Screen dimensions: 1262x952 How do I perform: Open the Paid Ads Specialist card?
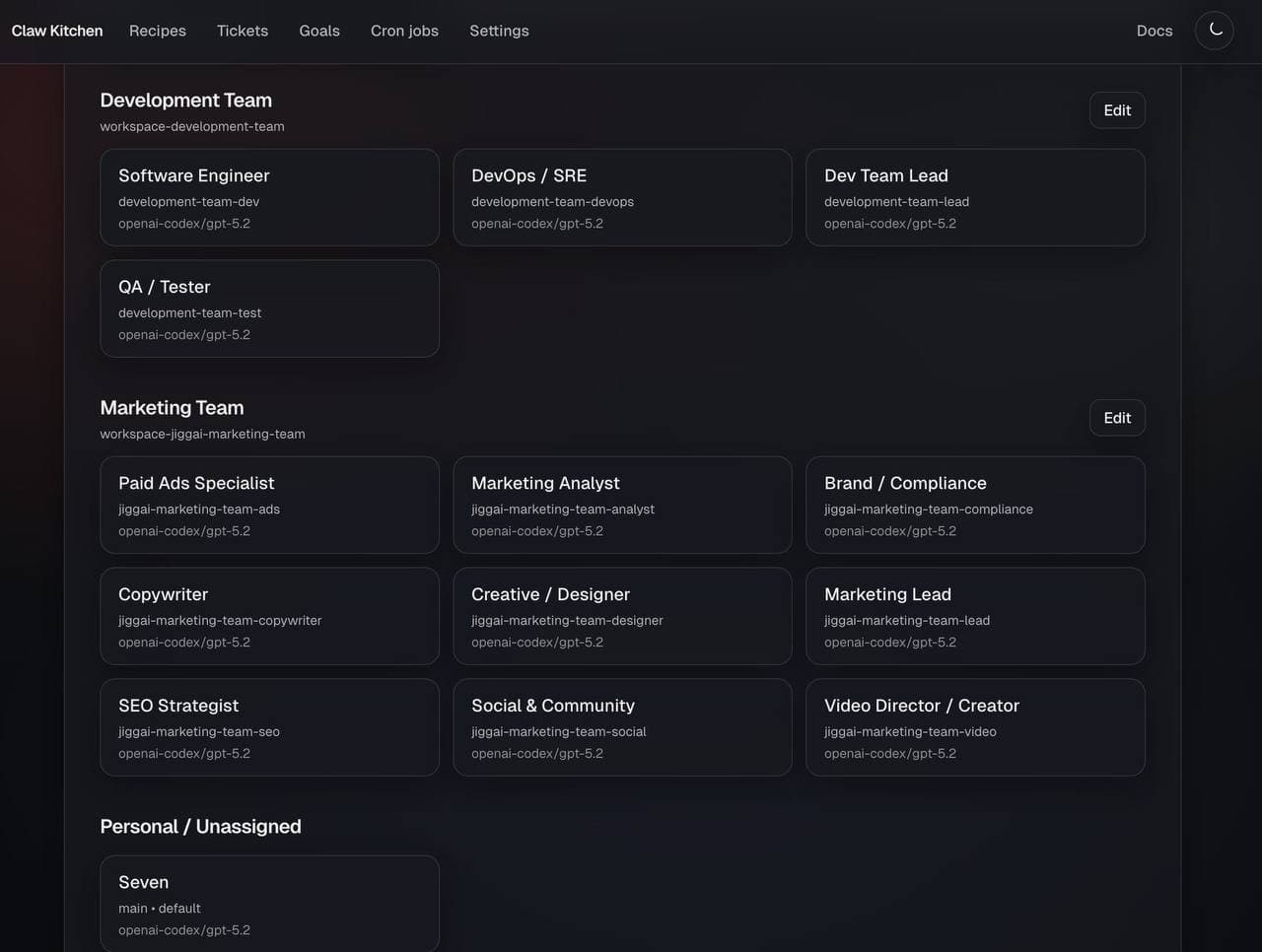(x=269, y=505)
